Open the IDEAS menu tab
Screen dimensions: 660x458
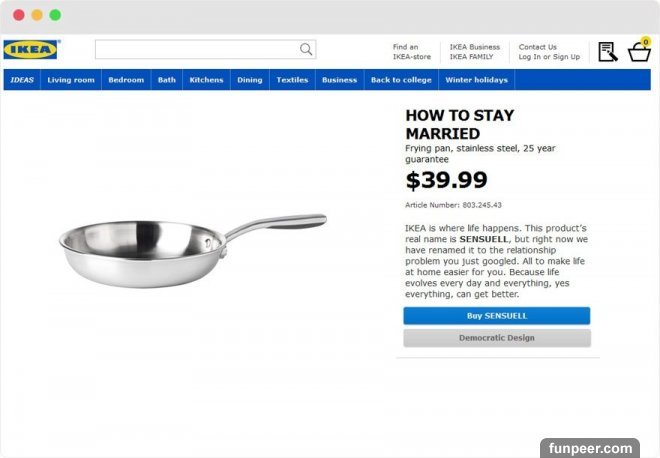pos(22,80)
